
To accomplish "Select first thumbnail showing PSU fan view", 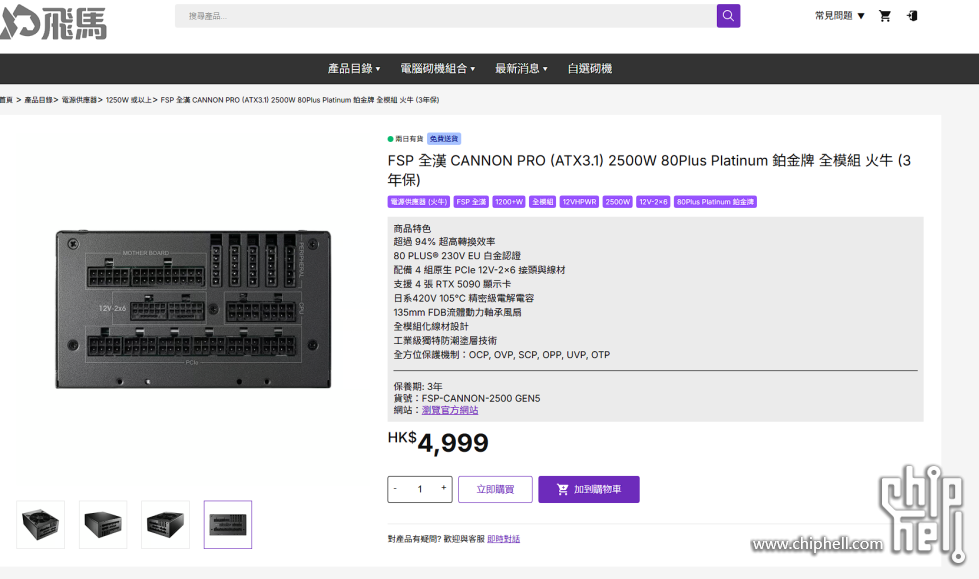I will coord(41,525).
